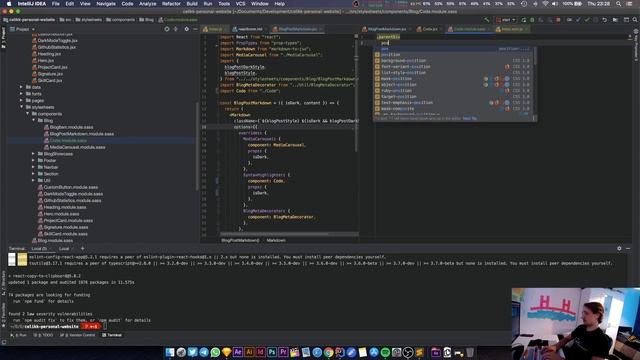The width and height of the screenshot is (640, 360).
Task: Choose 'text-emphasis-position' completion suggestion
Action: (x=454, y=103)
